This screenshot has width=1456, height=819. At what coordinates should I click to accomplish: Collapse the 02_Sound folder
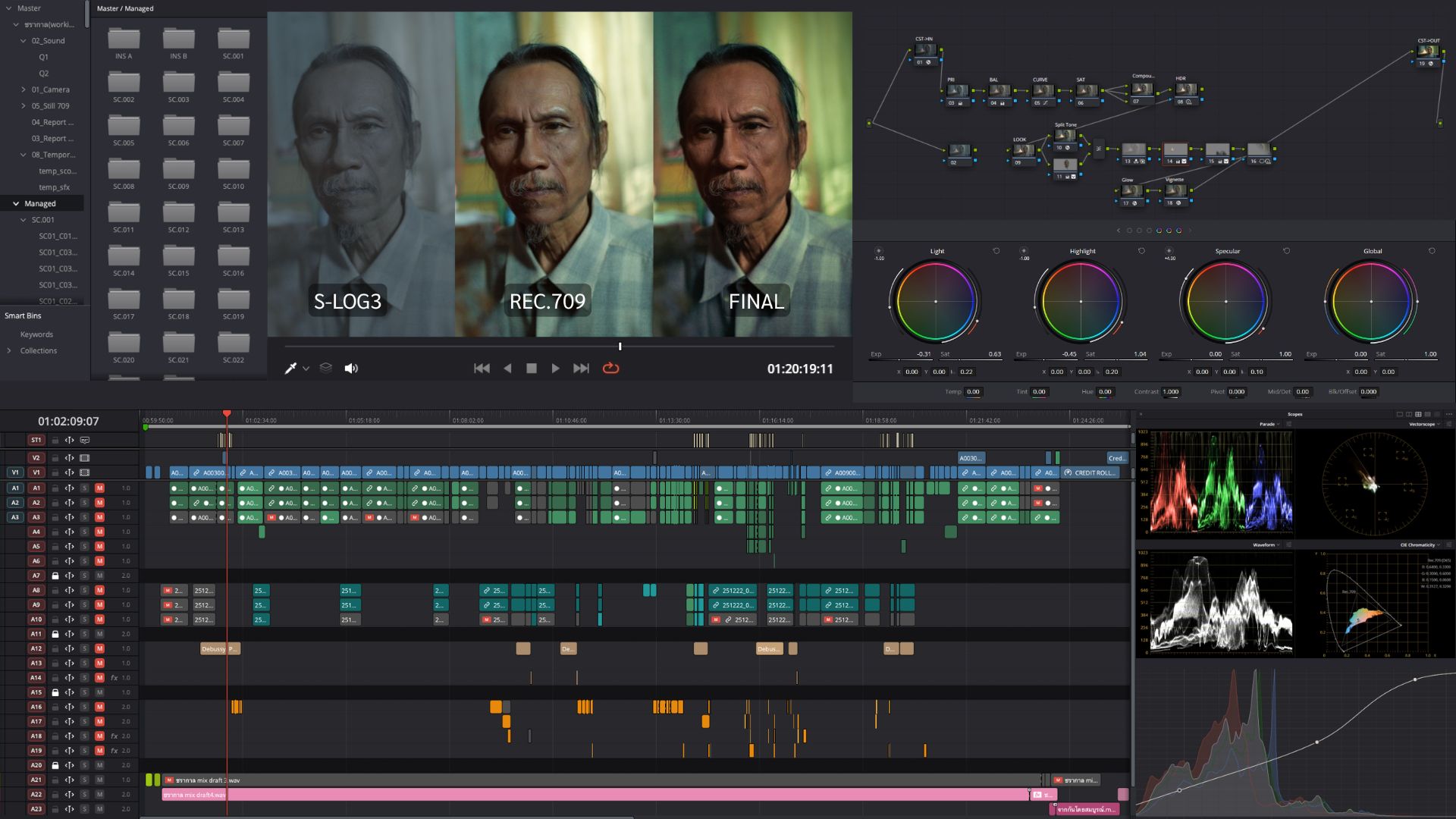[24, 41]
